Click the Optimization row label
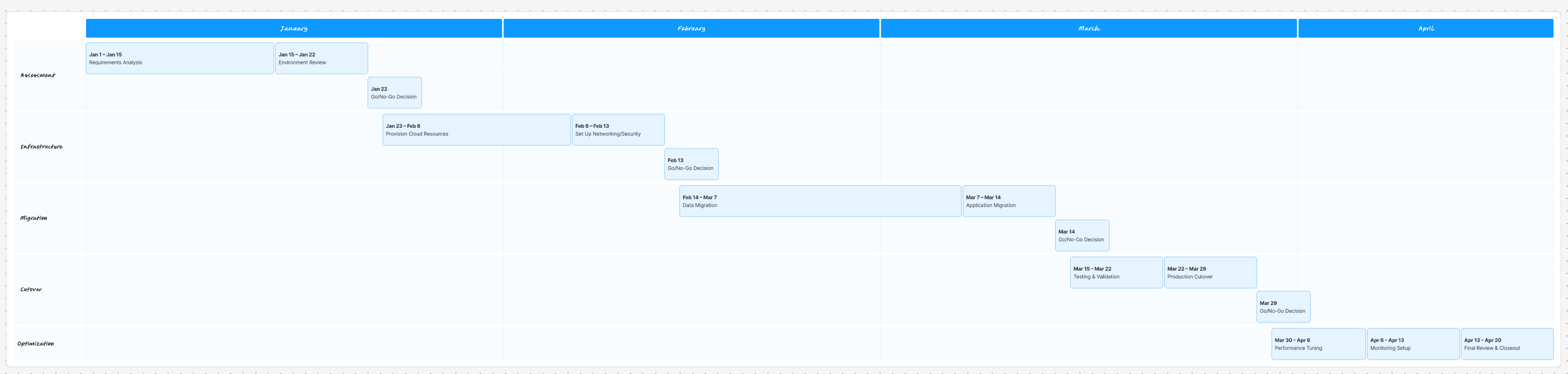The width and height of the screenshot is (1568, 374). [x=36, y=343]
